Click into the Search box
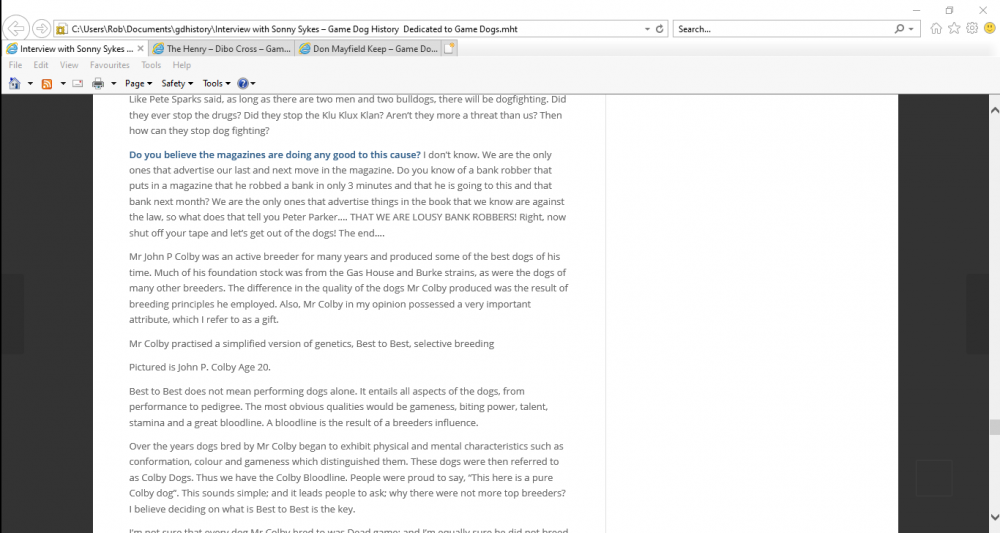The image size is (1000, 533). pos(783,29)
